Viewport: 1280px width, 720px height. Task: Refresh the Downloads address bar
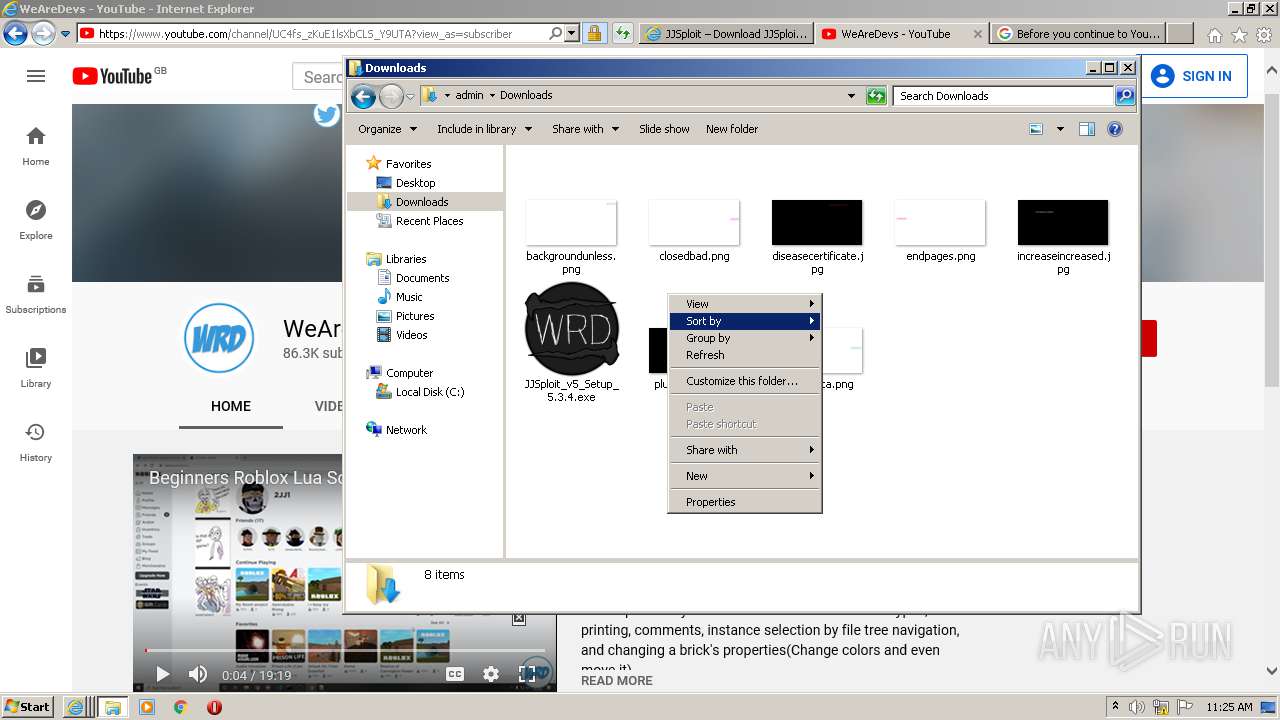876,96
